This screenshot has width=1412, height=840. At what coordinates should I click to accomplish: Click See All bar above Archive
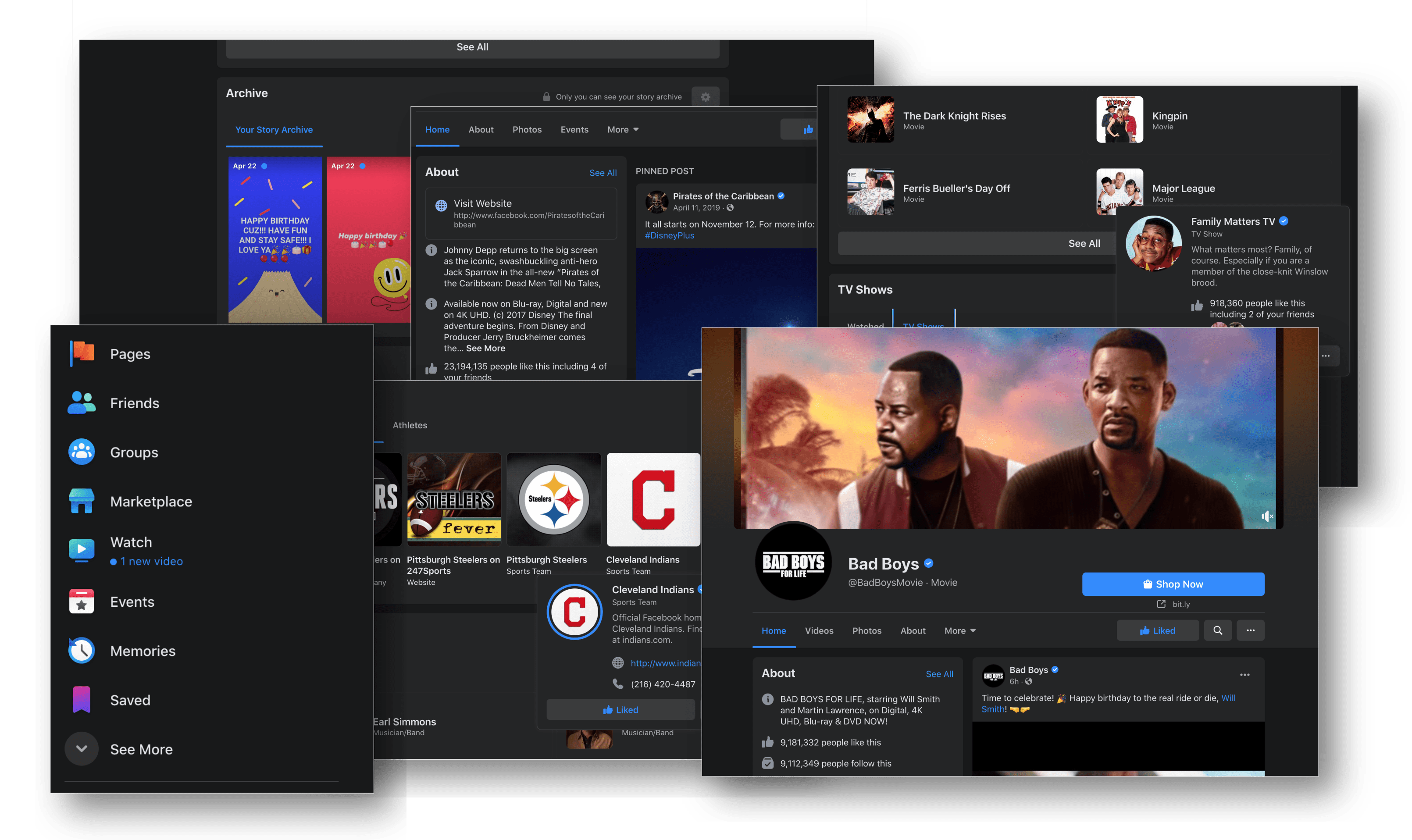pos(473,47)
